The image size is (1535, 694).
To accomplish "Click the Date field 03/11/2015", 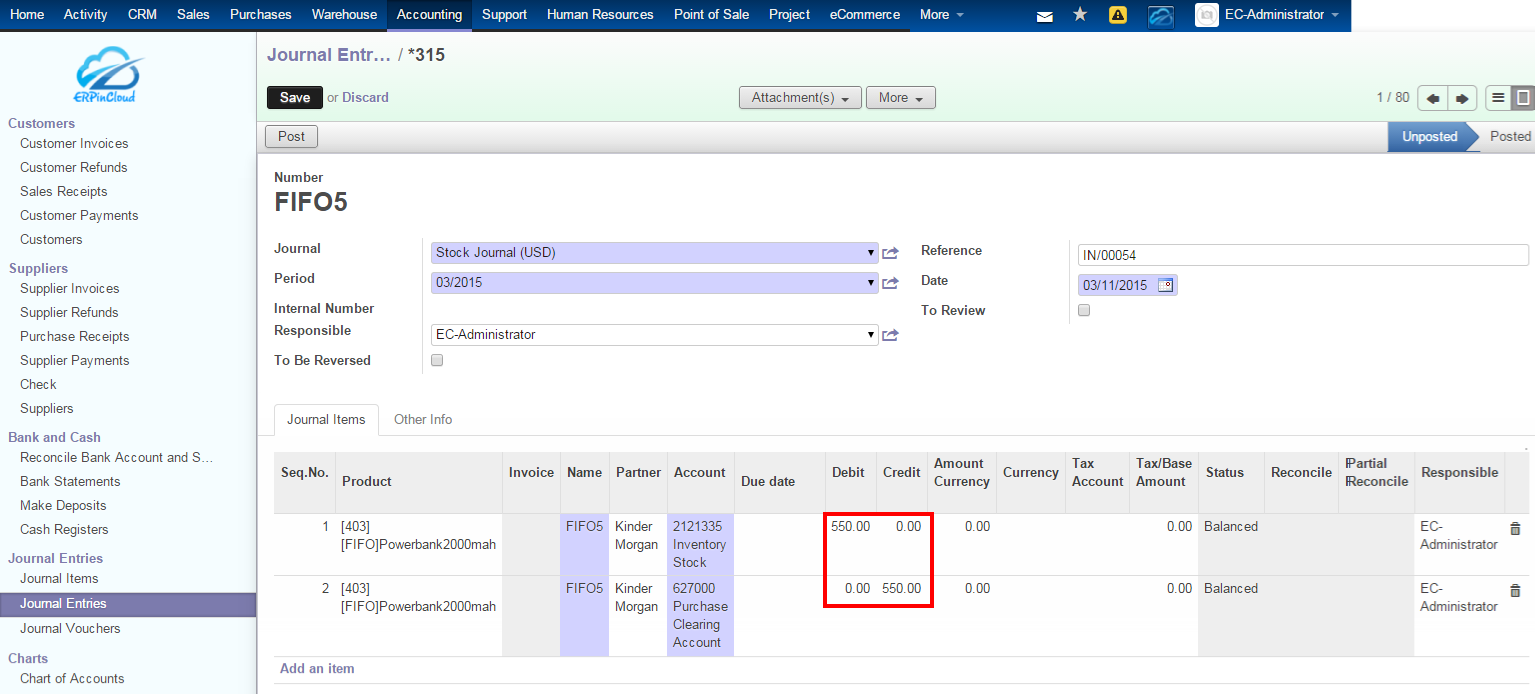I will tap(1128, 285).
